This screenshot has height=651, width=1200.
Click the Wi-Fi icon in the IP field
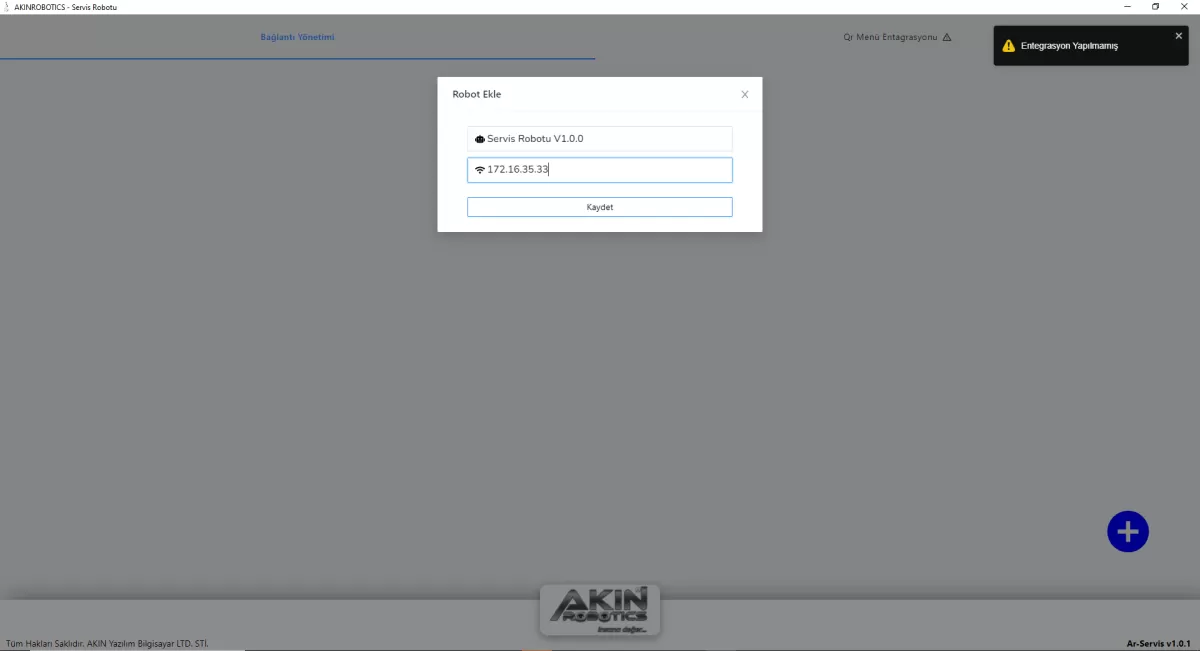pyautogui.click(x=480, y=170)
